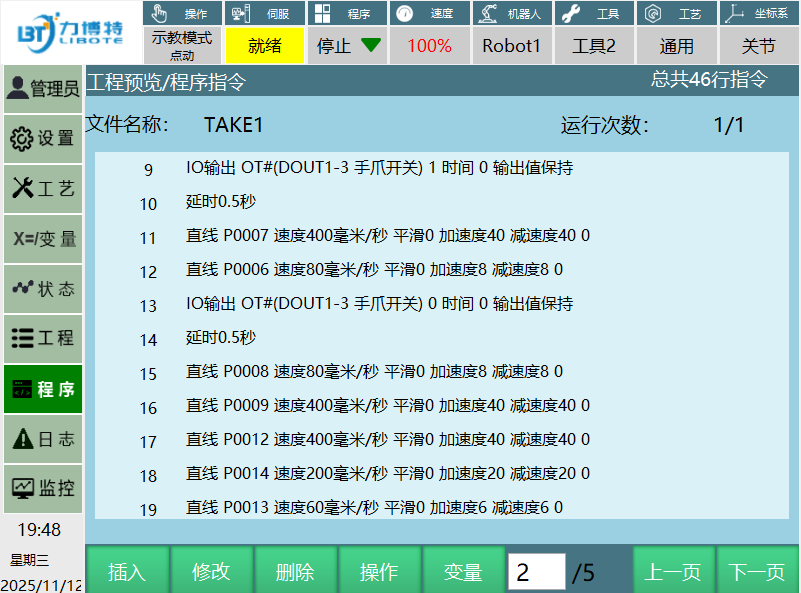Select program line 13 IO output instruction
This screenshot has height=593, width=801.
coord(379,304)
